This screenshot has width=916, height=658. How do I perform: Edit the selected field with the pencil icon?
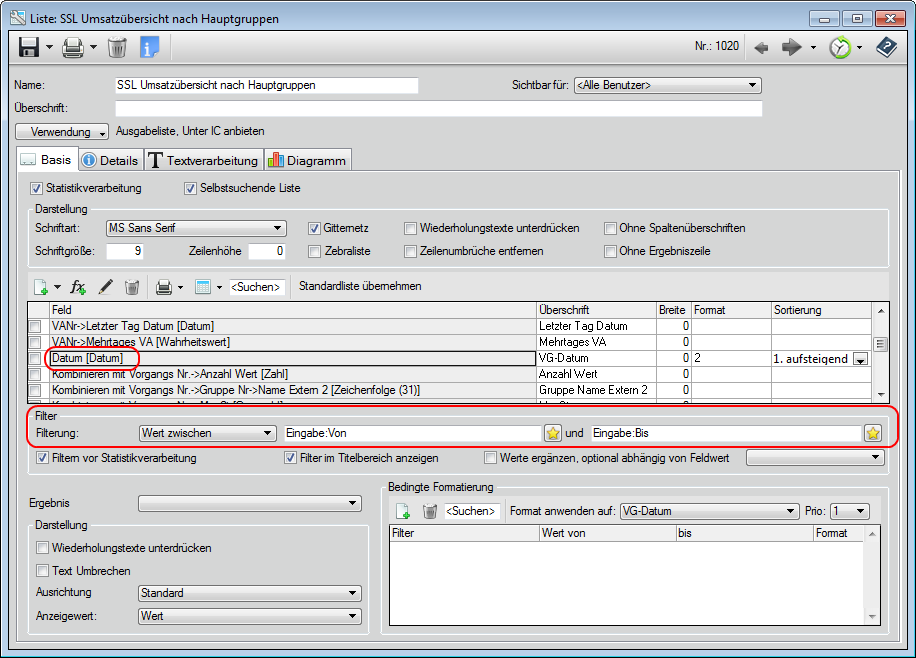click(106, 288)
